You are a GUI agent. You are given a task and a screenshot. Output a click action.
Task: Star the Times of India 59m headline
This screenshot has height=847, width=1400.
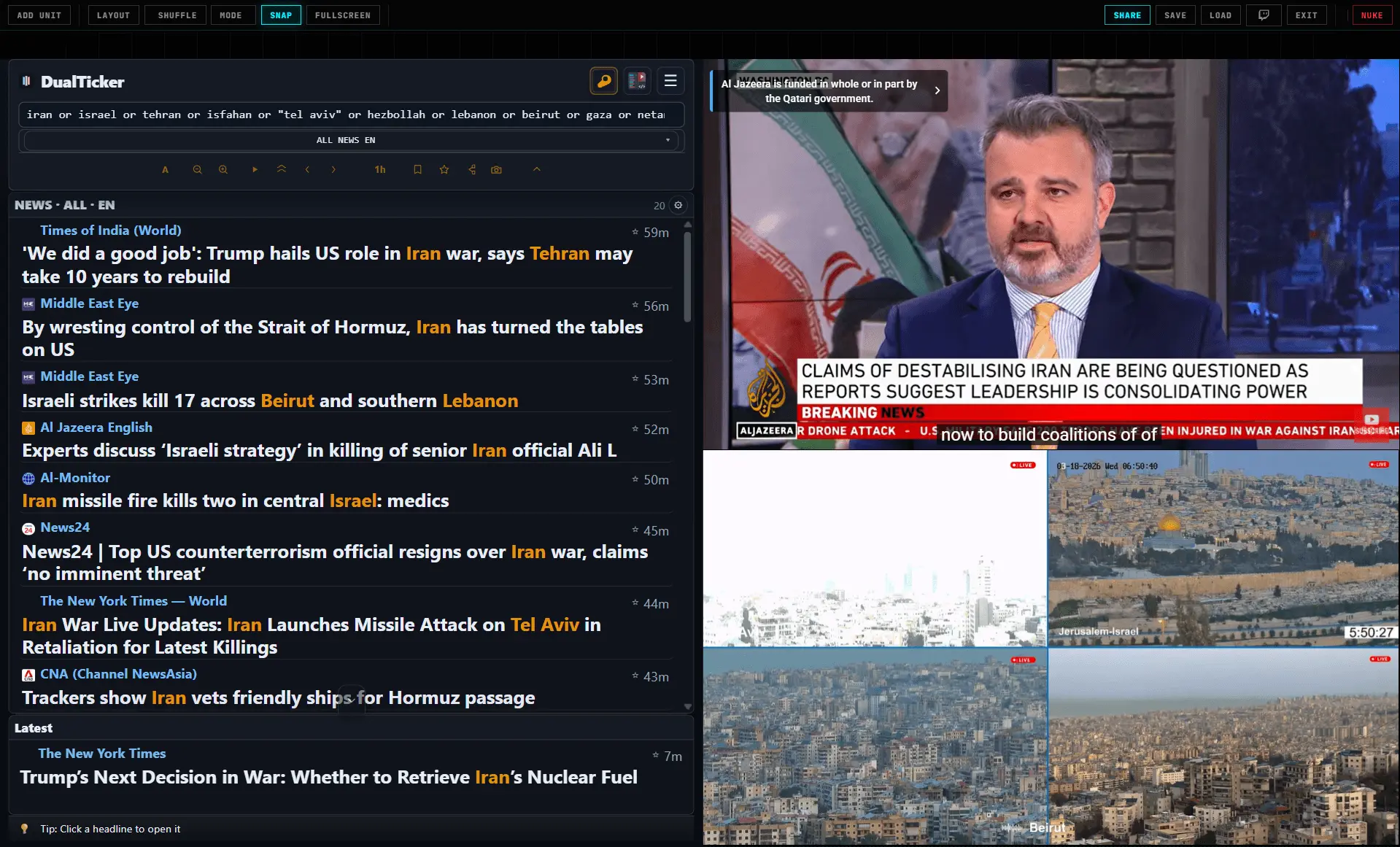coord(635,232)
